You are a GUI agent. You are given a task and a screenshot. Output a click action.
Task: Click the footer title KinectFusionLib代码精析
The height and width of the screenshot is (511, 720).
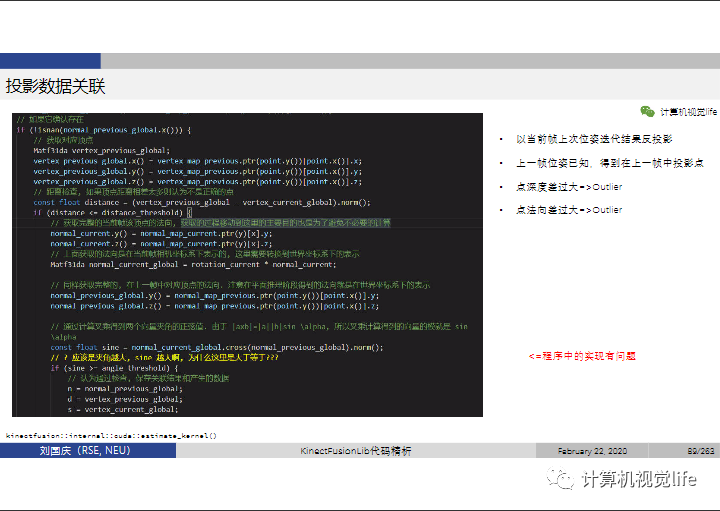pyautogui.click(x=356, y=451)
